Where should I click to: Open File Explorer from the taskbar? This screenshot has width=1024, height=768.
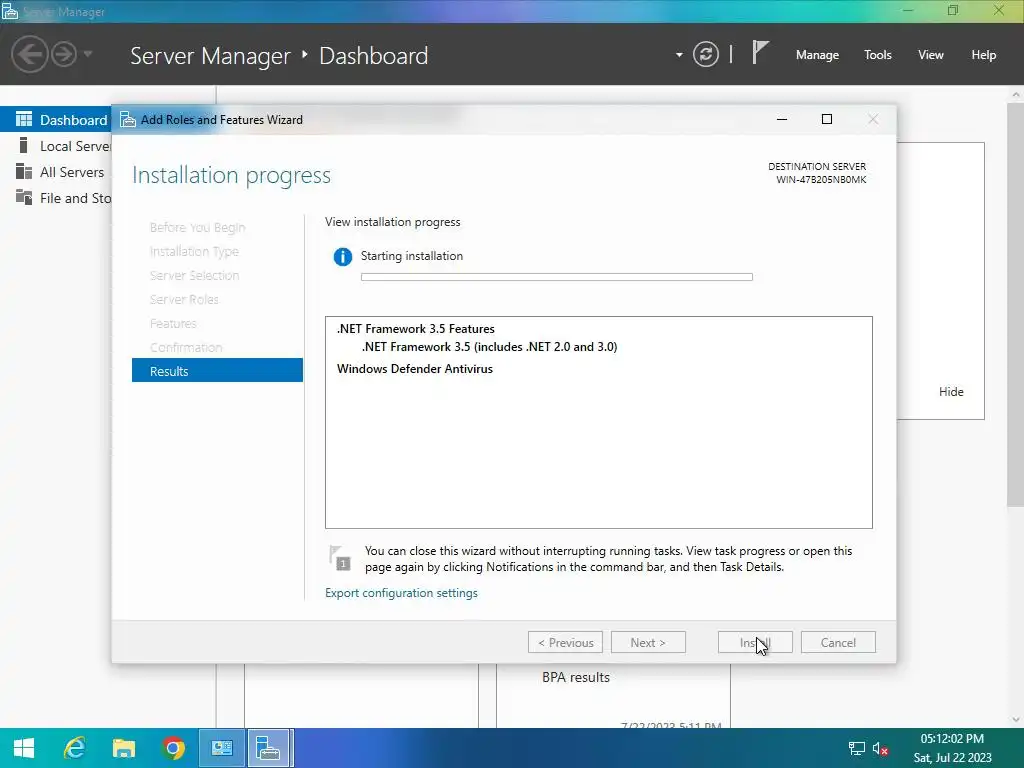(x=123, y=748)
